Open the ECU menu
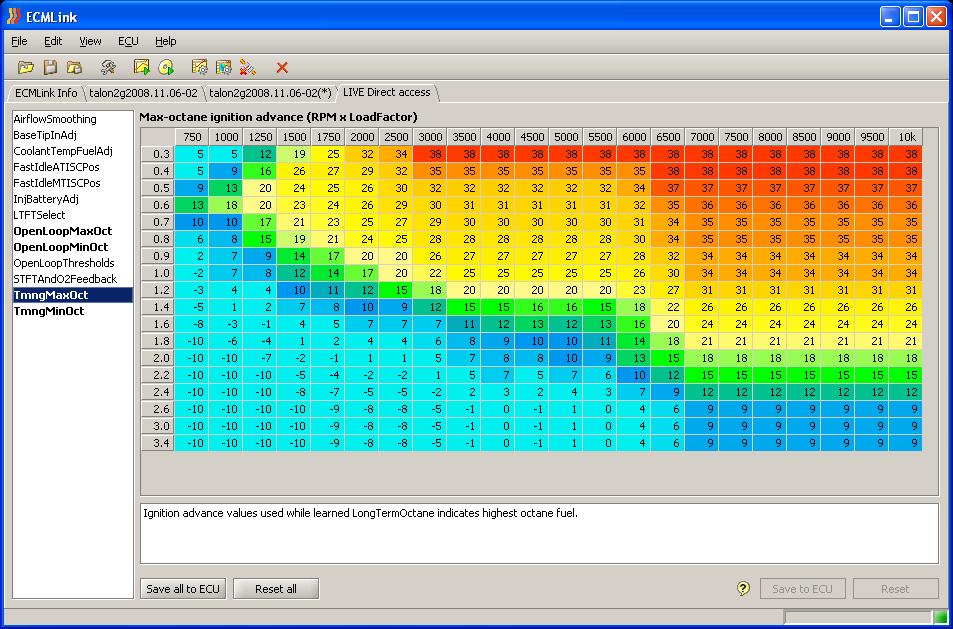The height and width of the screenshot is (629, 953). click(x=128, y=41)
